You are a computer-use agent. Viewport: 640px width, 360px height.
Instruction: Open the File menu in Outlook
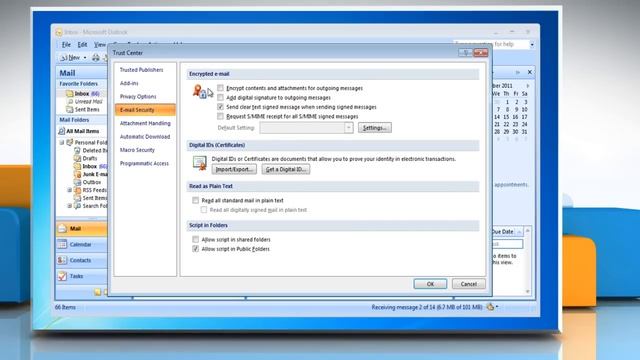point(66,44)
